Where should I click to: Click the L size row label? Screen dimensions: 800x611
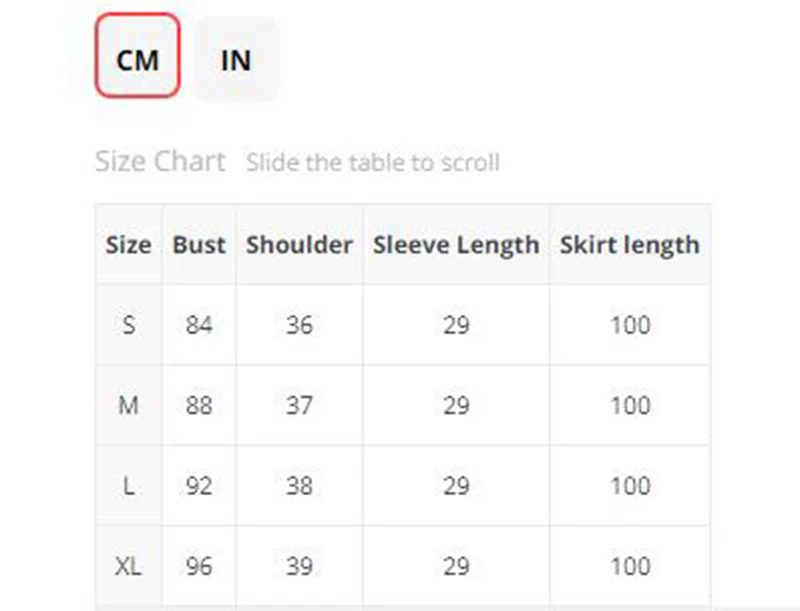129,486
